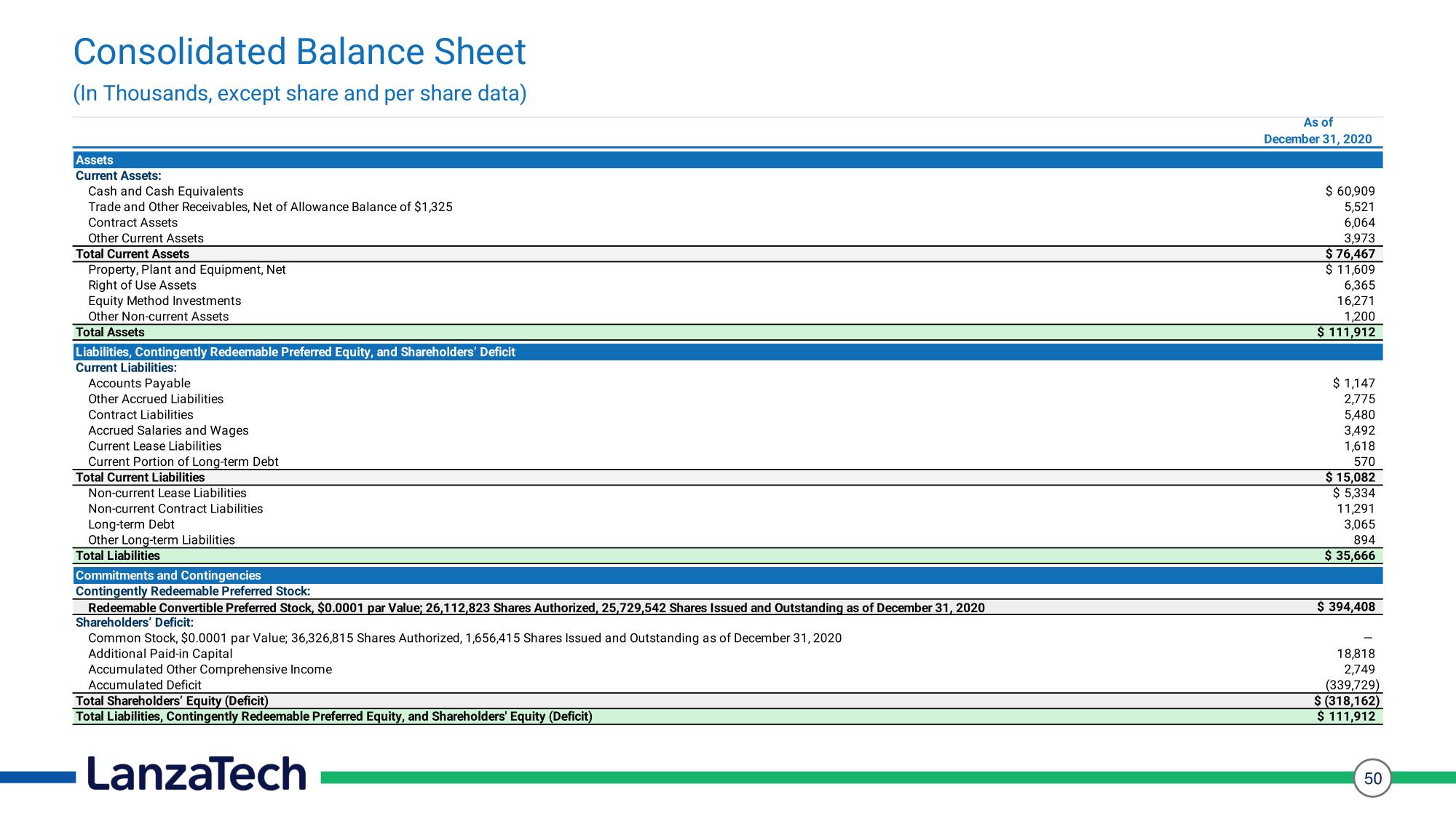Click the Long-term Debt row label
Viewport: 1456px width, 819px height.
click(x=131, y=524)
